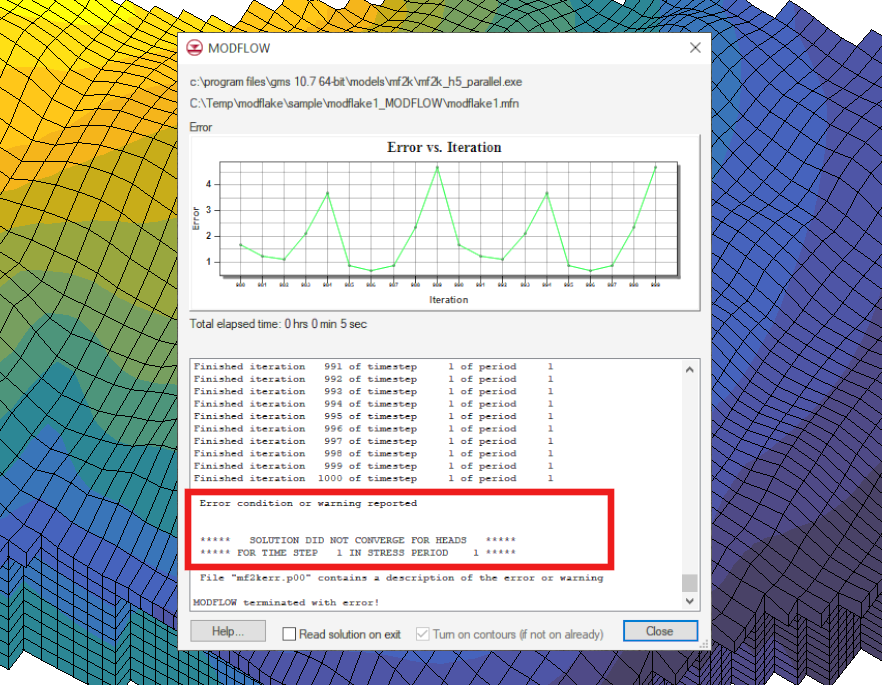This screenshot has width=882, height=685.
Task: Click the down arrow on the log scrollbar
Action: 689,600
